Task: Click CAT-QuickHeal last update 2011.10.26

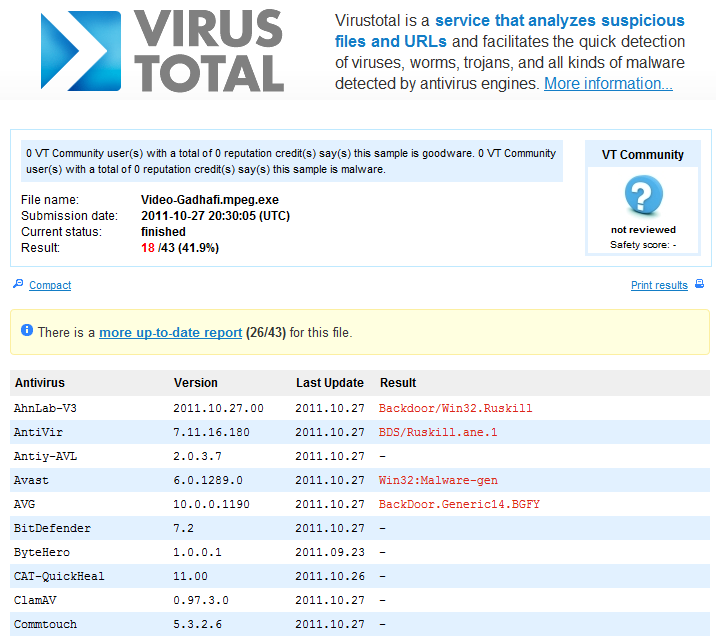Action: point(330,576)
